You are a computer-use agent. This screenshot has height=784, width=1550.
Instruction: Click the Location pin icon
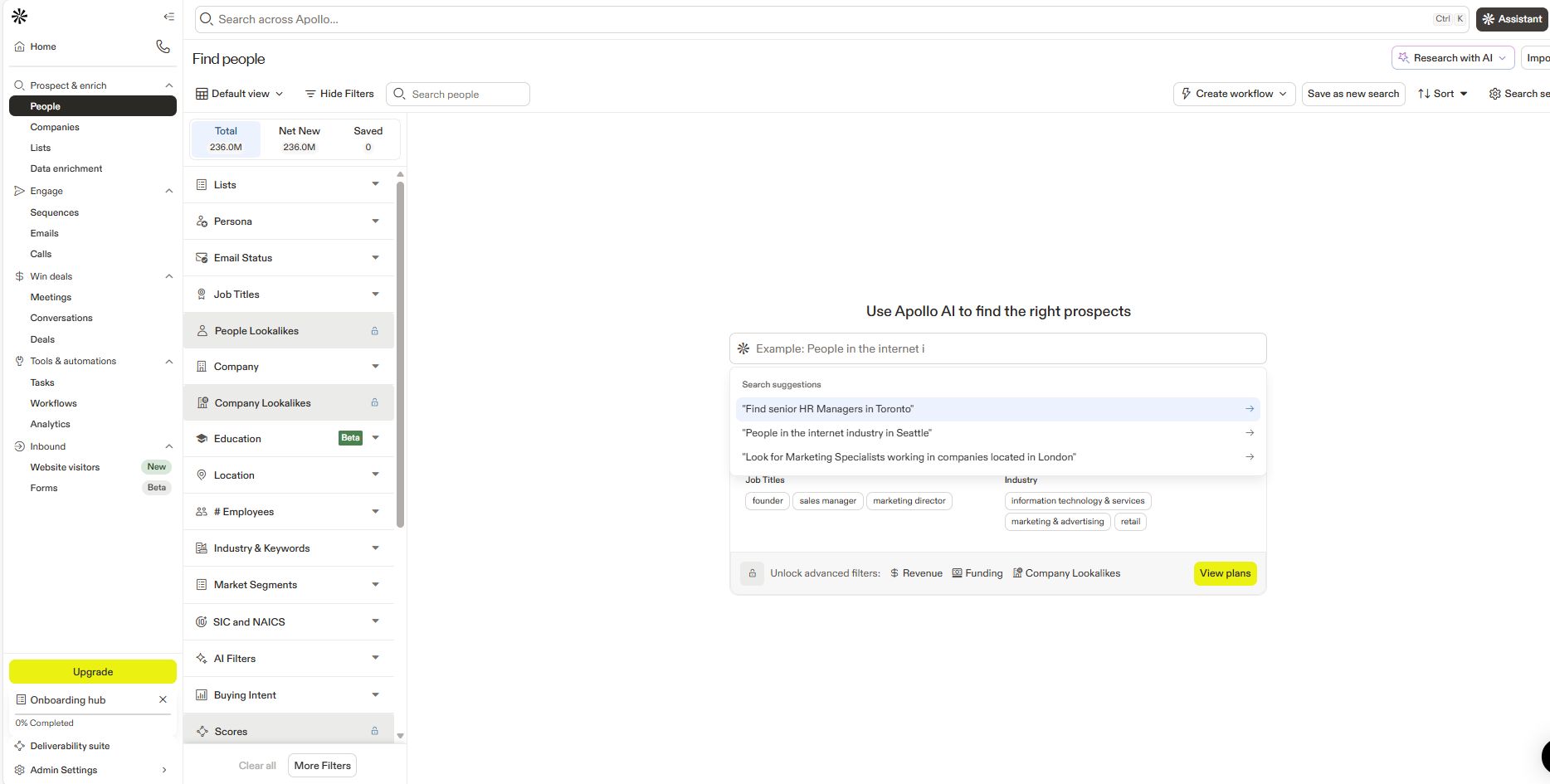tap(202, 475)
